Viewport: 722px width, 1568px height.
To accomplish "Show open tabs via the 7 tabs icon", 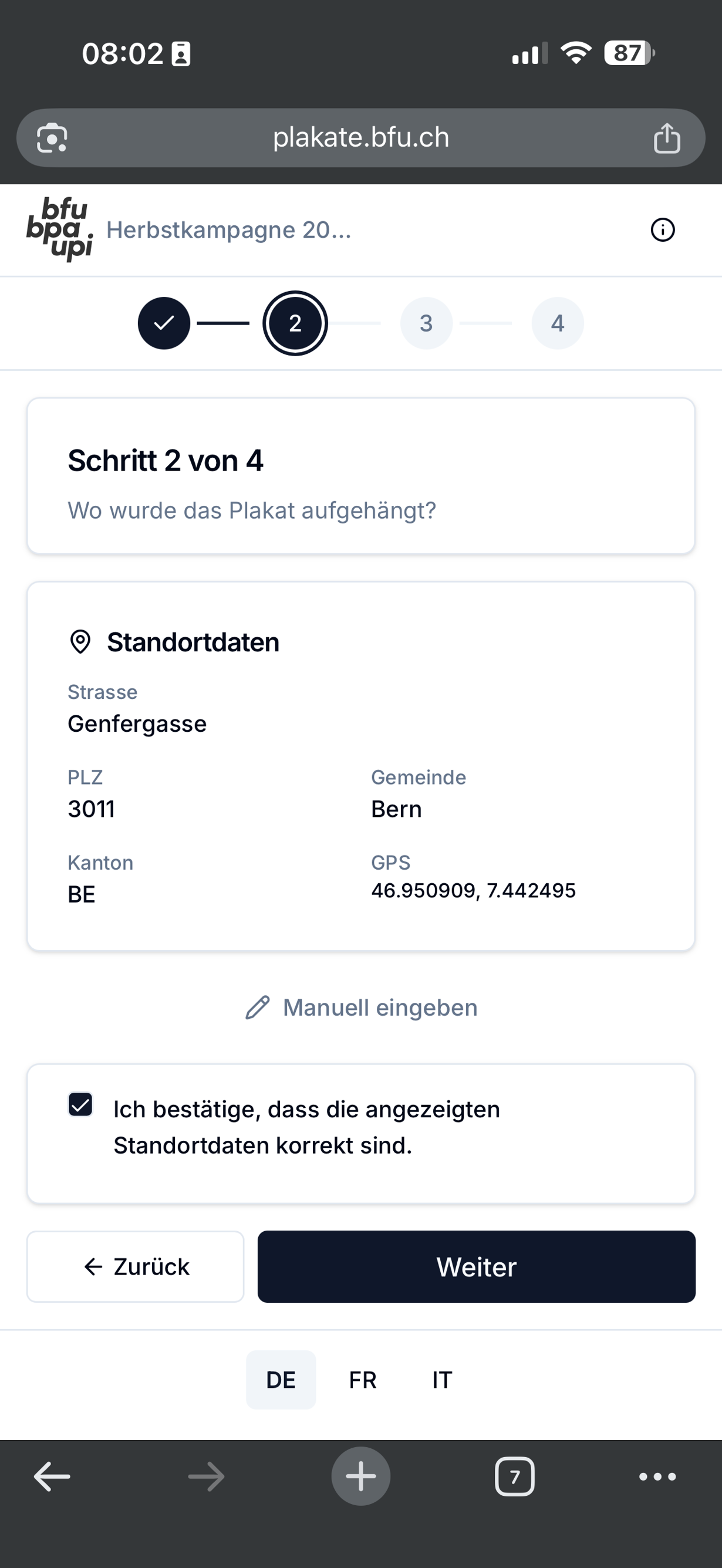I will click(x=514, y=1476).
